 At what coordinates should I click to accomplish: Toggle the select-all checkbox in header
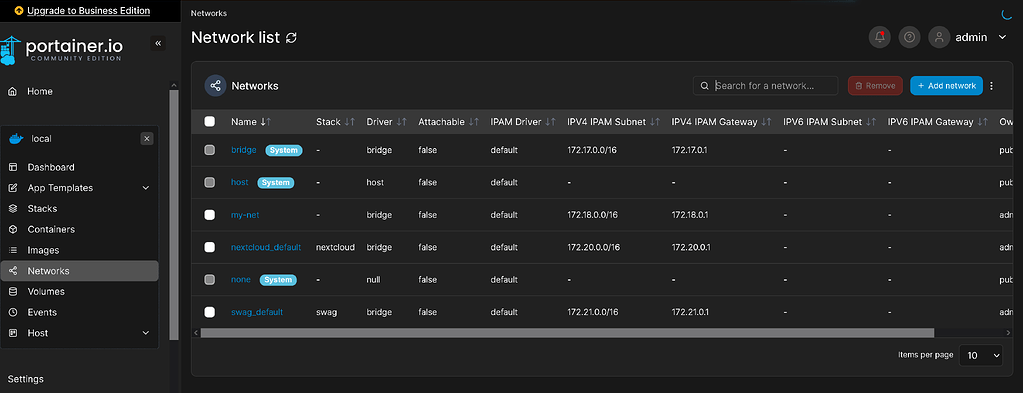(209, 121)
